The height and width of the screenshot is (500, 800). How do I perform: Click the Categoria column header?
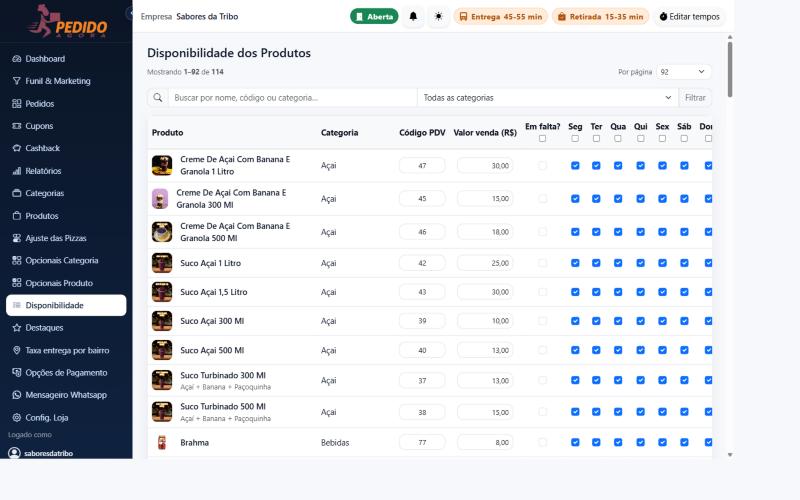tap(339, 133)
